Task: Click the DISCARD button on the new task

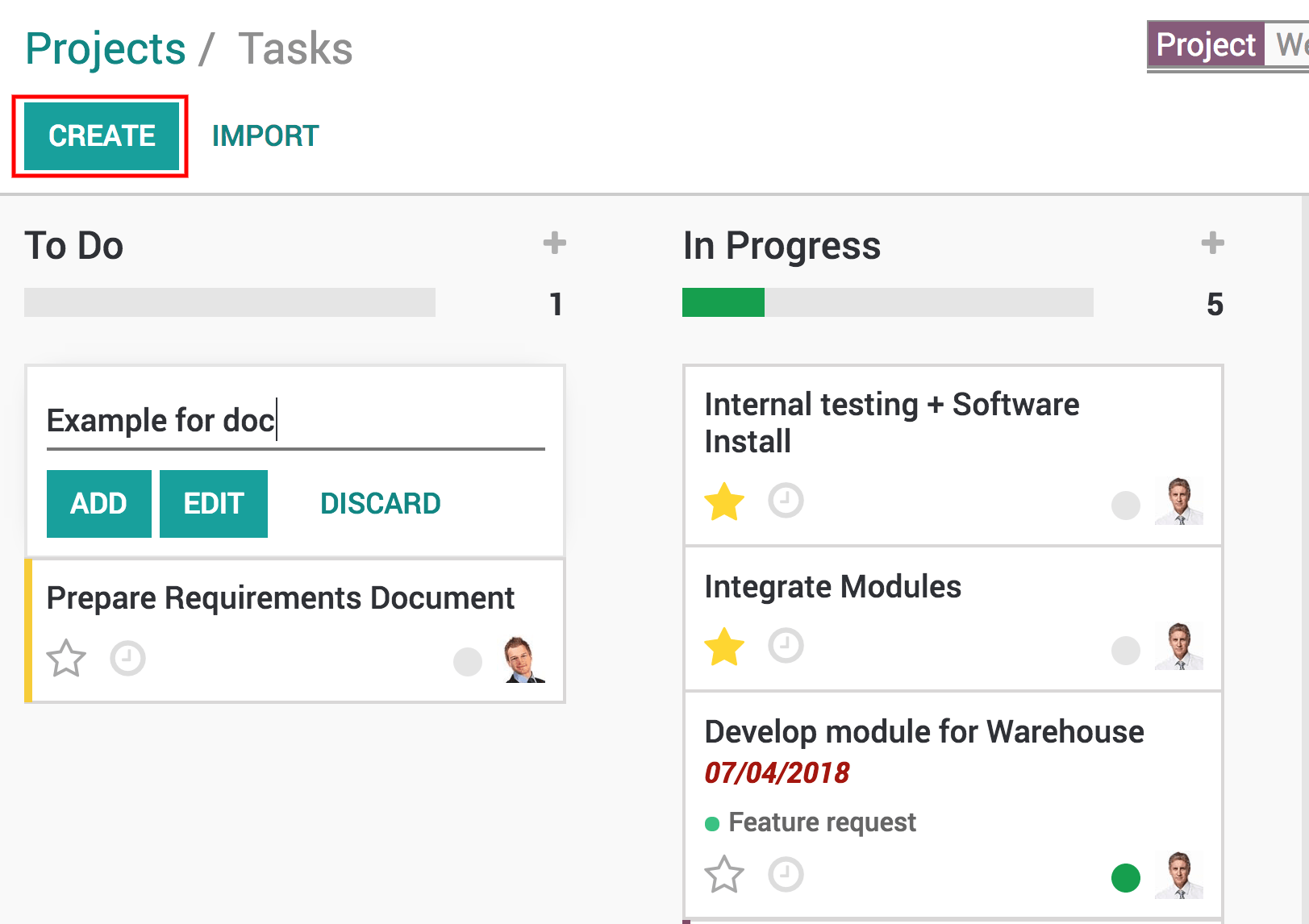Action: 380,503
